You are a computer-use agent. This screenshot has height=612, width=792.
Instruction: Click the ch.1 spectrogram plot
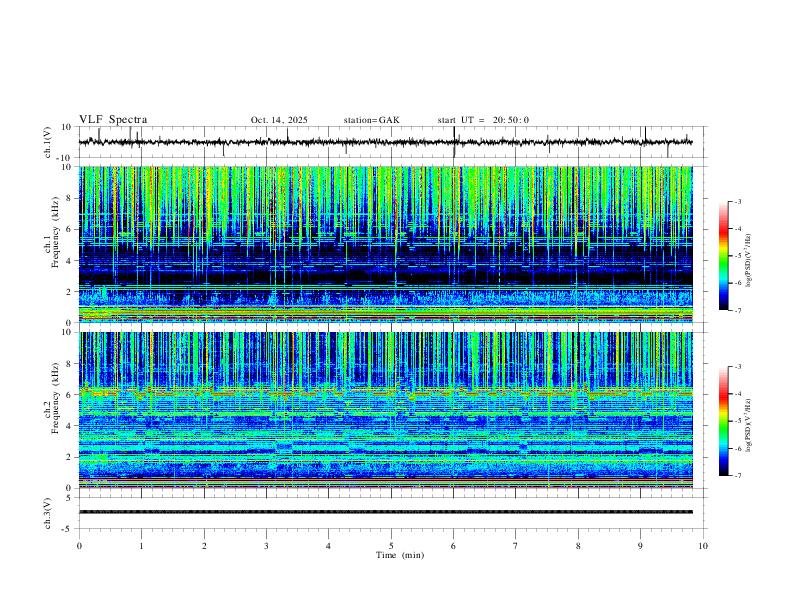385,244
